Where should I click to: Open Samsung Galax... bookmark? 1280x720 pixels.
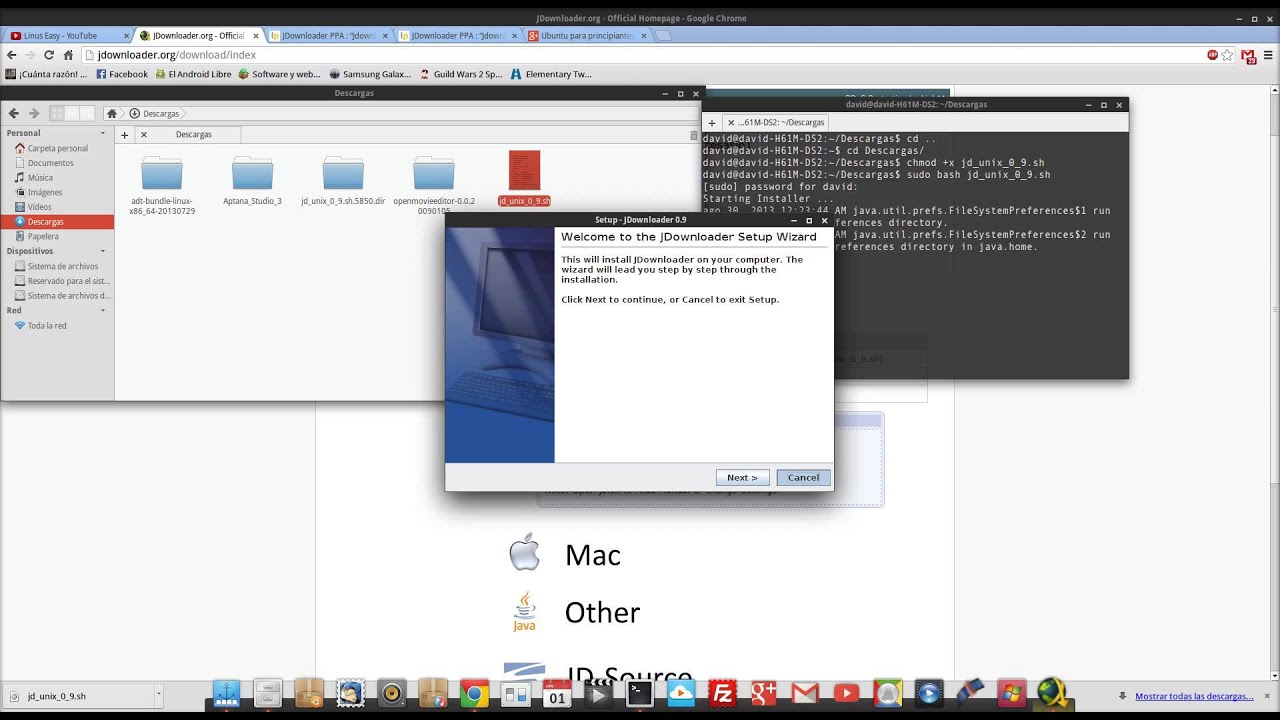(x=370, y=74)
